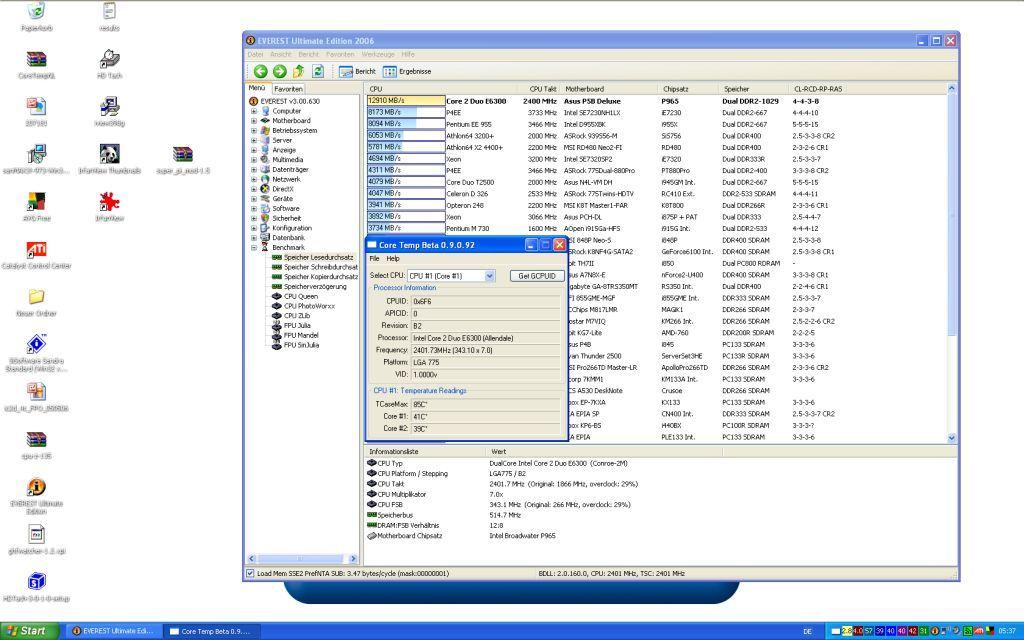Select the FPU Julia benchmark

point(297,326)
